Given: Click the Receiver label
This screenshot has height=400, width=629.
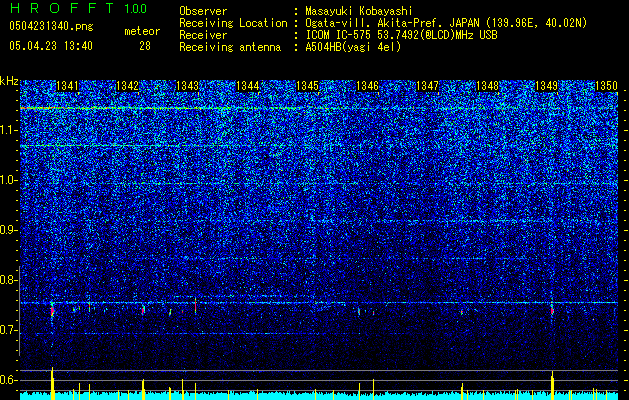Looking at the screenshot, I should 203,35.
